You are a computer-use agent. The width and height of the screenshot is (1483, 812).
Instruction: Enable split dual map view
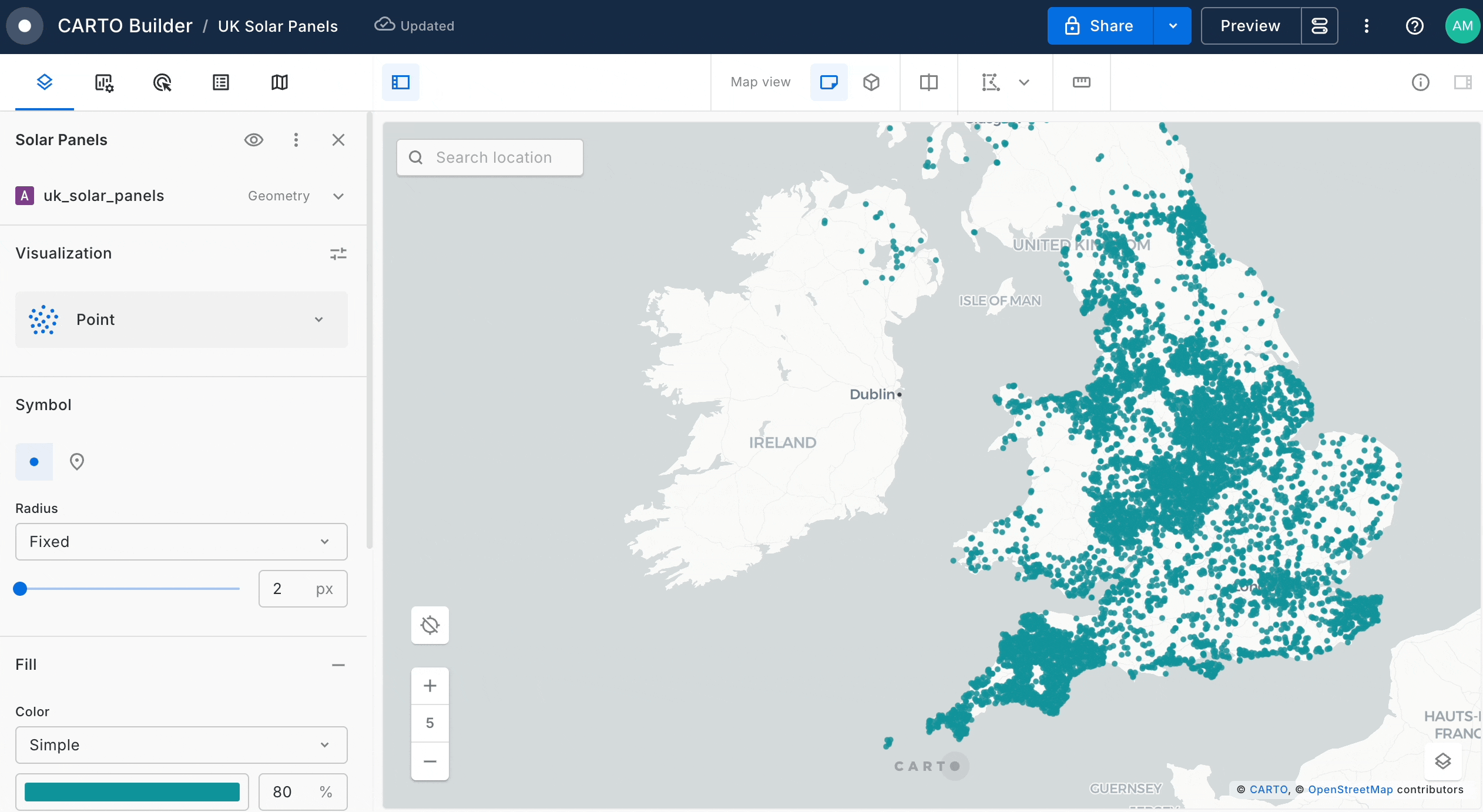(928, 82)
